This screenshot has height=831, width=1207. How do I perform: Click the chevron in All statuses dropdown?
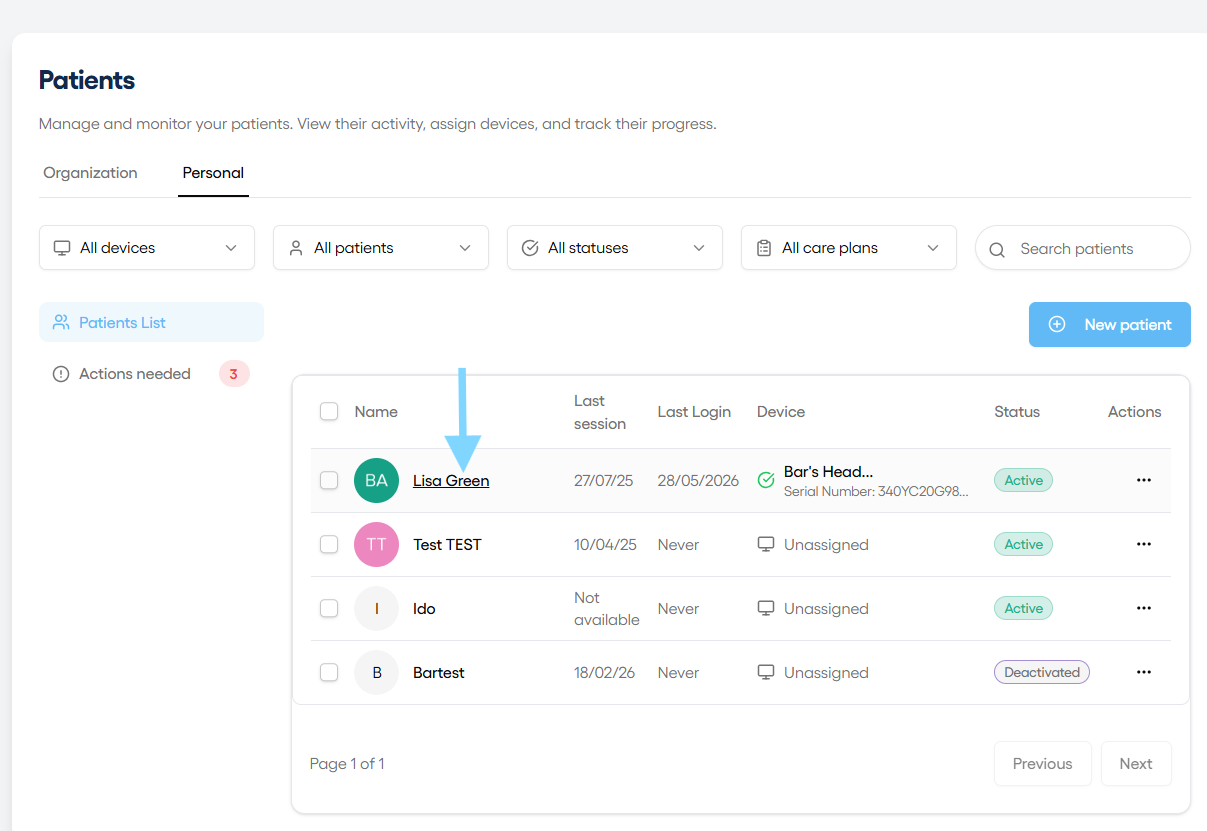pyautogui.click(x=699, y=248)
